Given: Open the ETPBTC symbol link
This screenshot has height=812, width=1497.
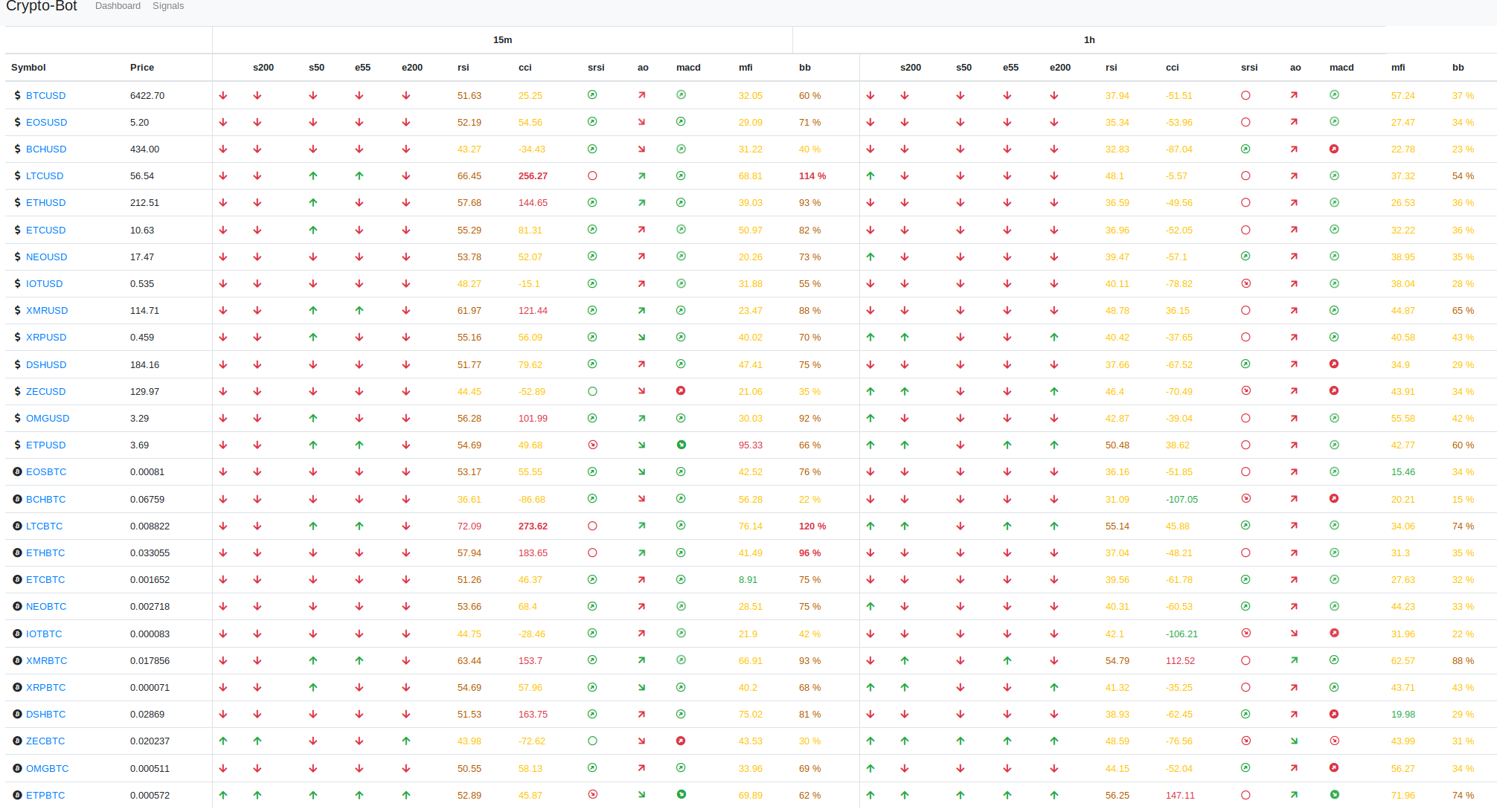Looking at the screenshot, I should 45,795.
